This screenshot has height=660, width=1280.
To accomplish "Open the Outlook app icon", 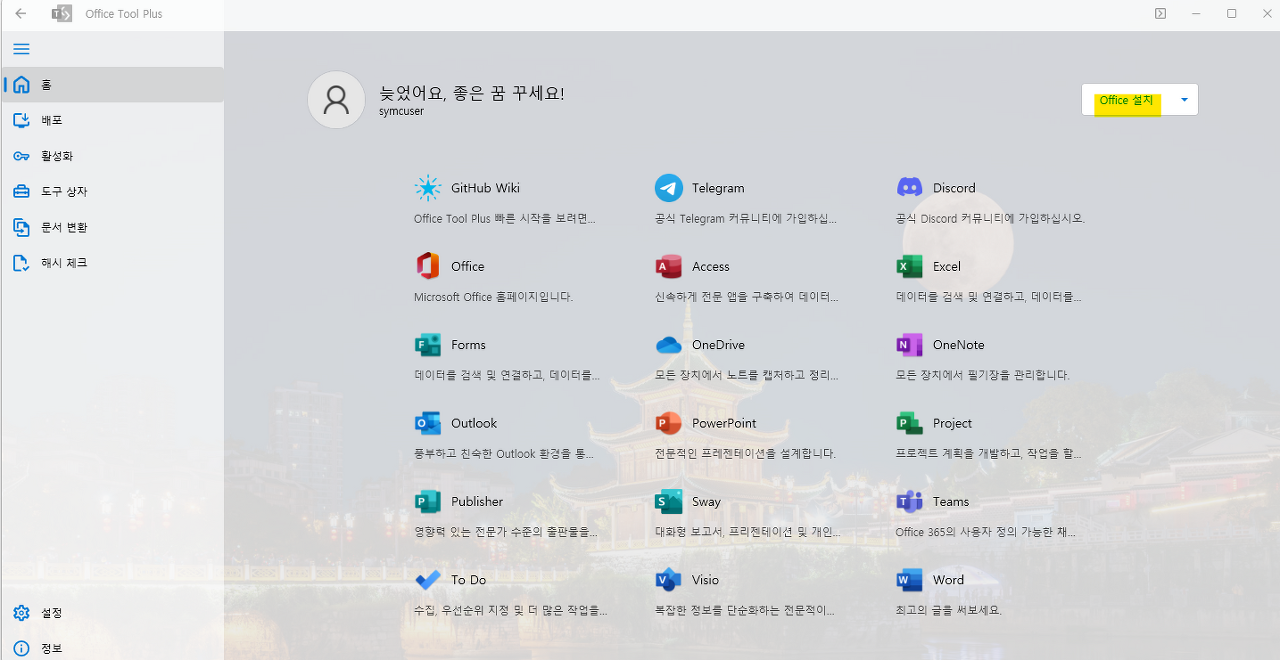I will click(x=428, y=423).
